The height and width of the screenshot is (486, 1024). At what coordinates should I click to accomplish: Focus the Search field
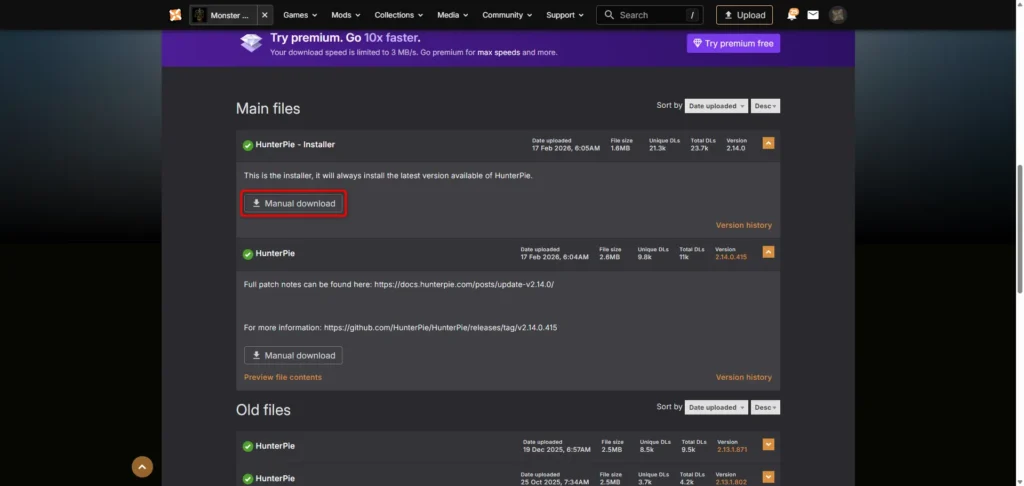[650, 15]
